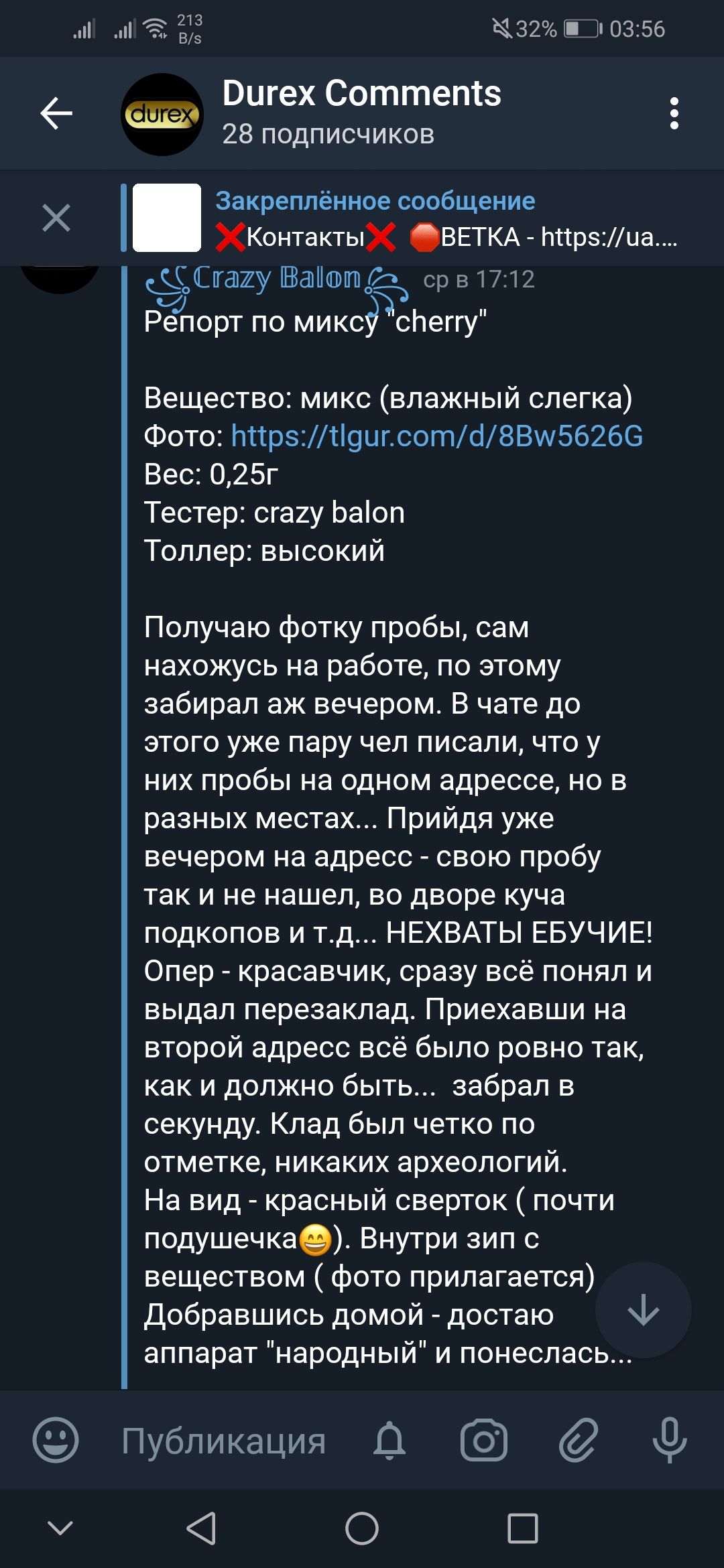Open Durex Comments channel title
Screen dimensions: 724x1568
[x=361, y=93]
